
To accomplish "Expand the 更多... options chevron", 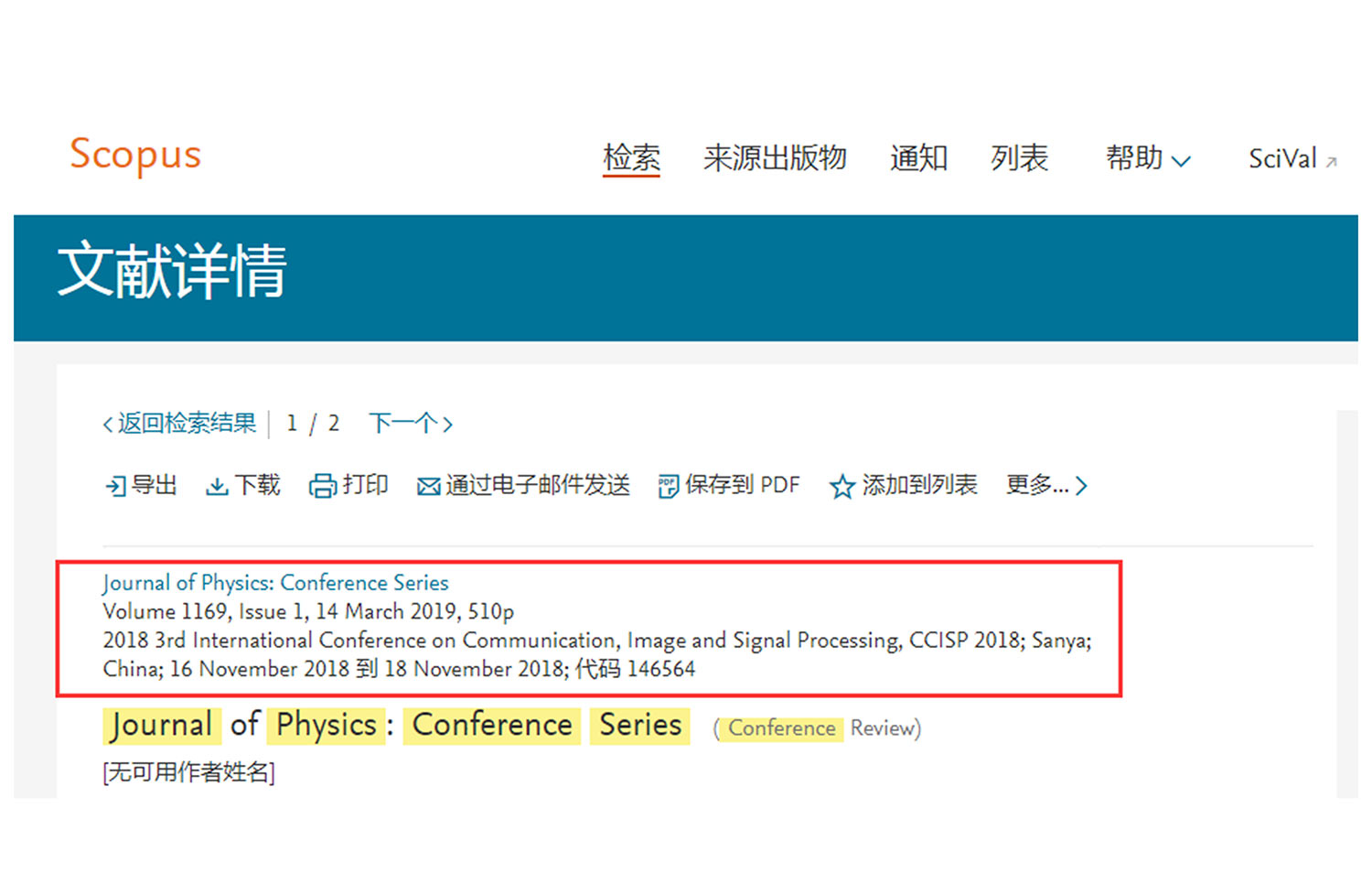I will click(x=1082, y=486).
